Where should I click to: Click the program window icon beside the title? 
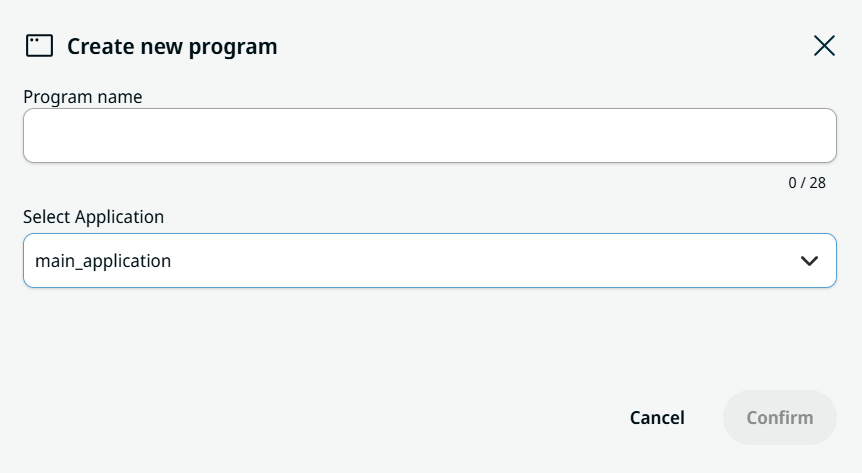[x=40, y=46]
